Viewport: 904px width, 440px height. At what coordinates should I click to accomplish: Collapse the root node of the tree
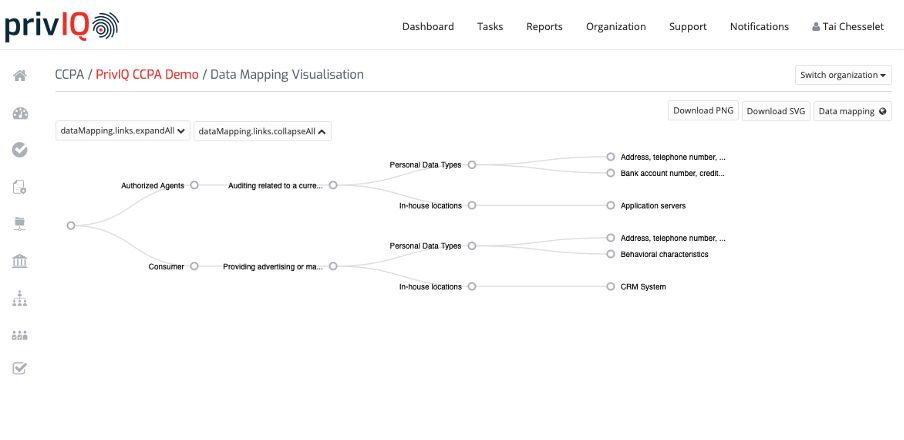point(71,225)
